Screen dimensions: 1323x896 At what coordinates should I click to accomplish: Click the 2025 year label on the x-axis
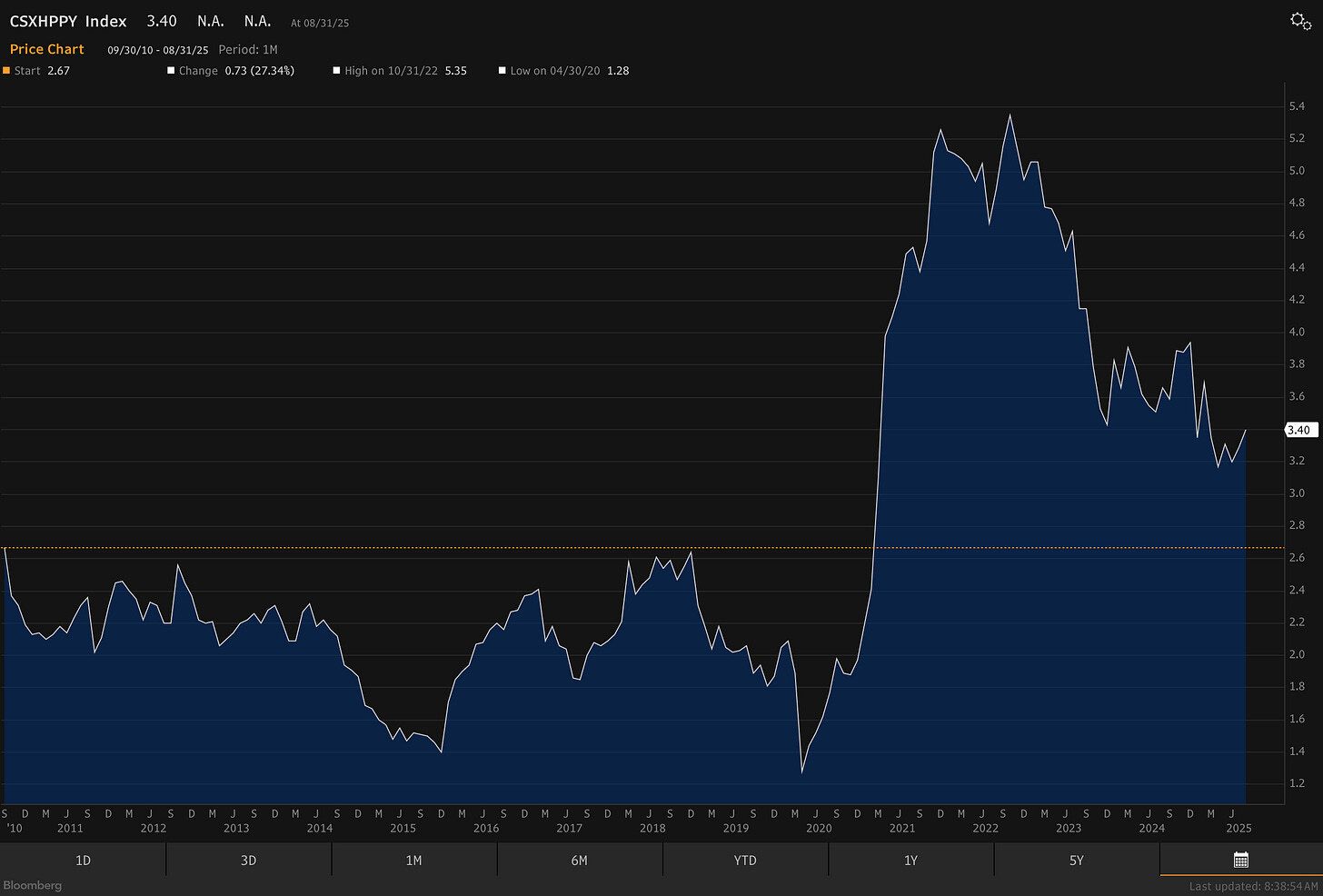coord(1239,828)
